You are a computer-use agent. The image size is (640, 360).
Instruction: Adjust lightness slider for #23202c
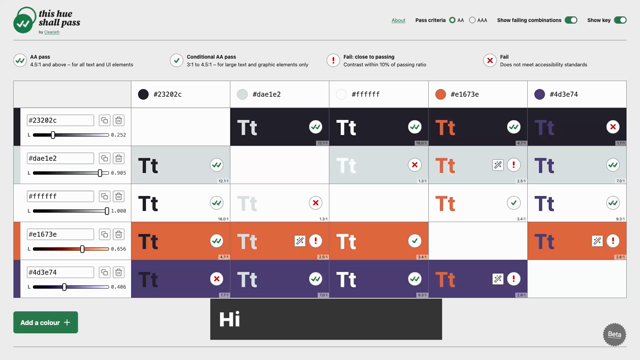tap(71, 135)
